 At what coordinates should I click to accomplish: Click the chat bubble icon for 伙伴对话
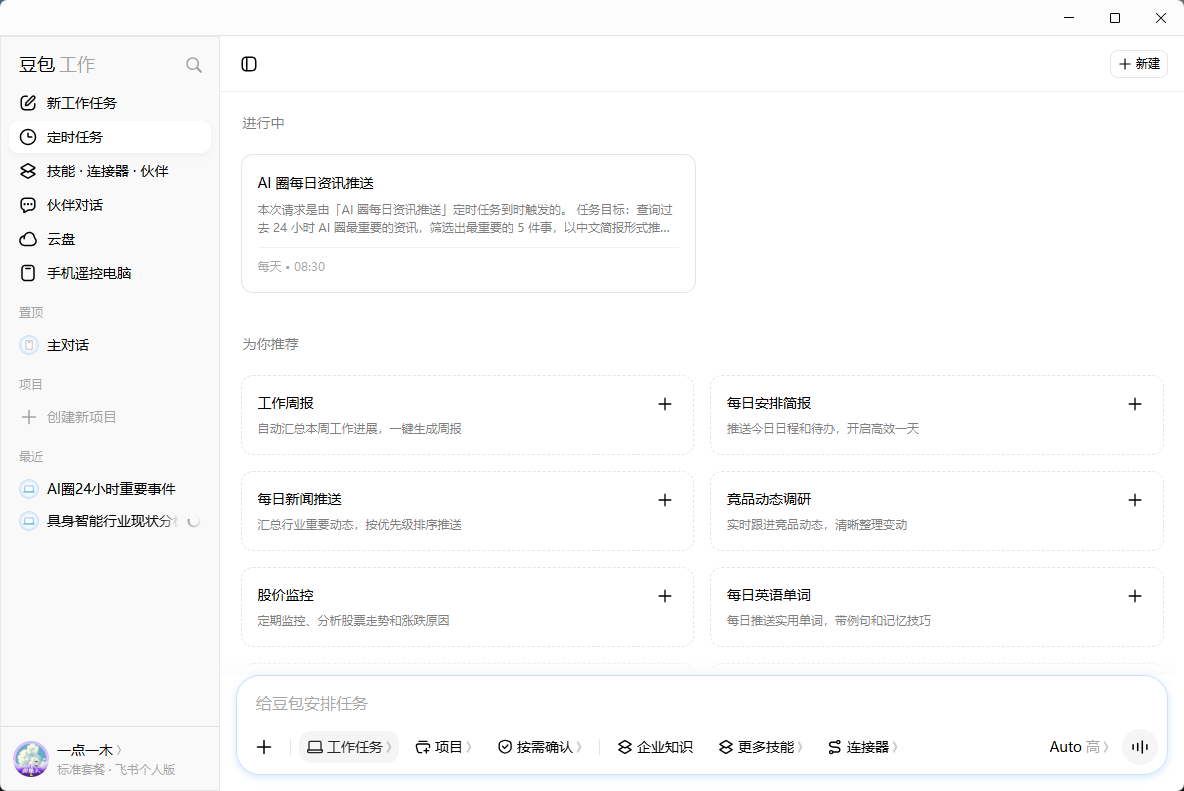point(28,205)
